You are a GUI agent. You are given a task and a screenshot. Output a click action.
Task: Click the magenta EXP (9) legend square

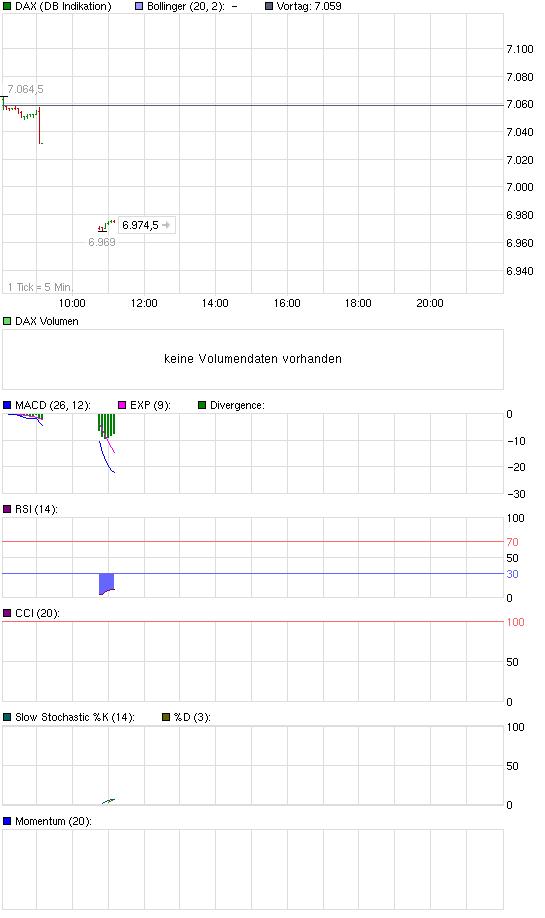coord(122,405)
